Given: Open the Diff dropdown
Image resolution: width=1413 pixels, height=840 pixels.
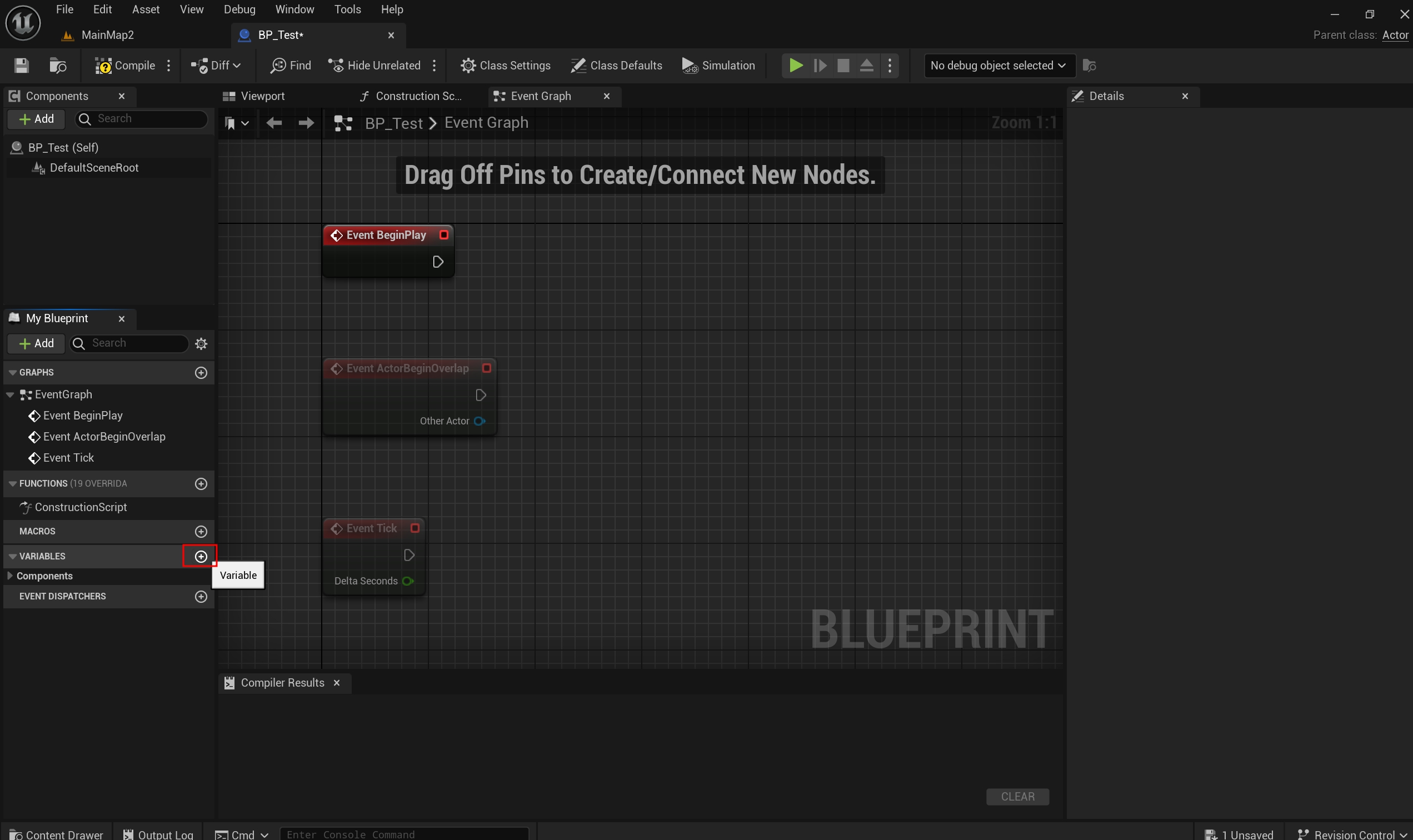Looking at the screenshot, I should pyautogui.click(x=216, y=66).
